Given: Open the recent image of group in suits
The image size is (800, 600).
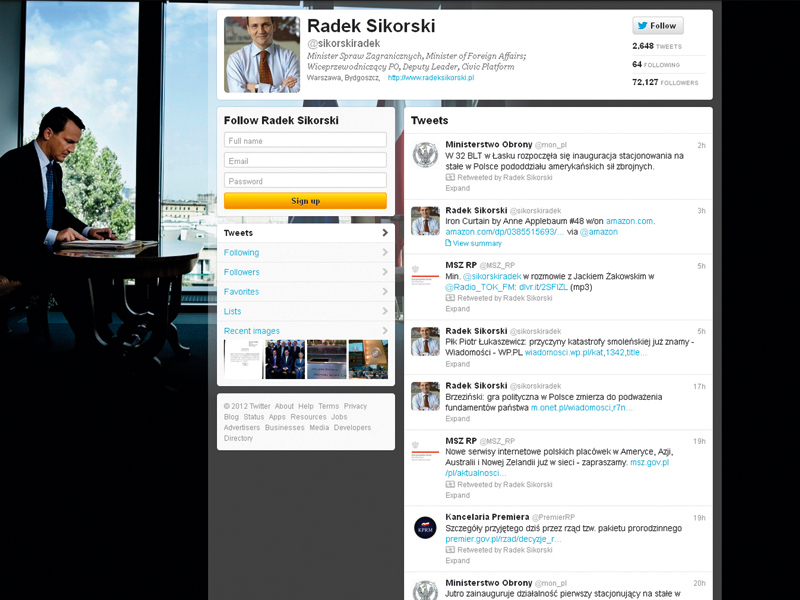Looking at the screenshot, I should (285, 359).
